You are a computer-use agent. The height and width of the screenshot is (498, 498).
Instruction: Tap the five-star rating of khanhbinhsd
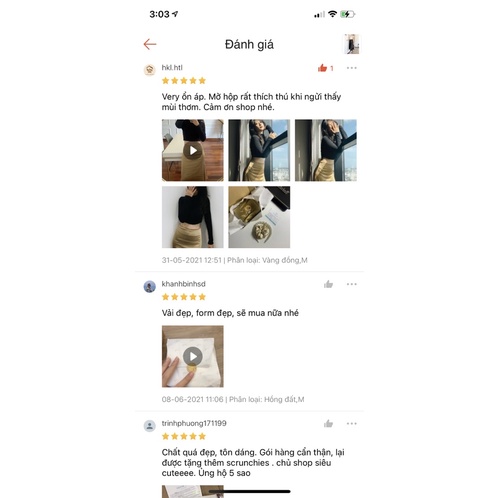pos(184,297)
